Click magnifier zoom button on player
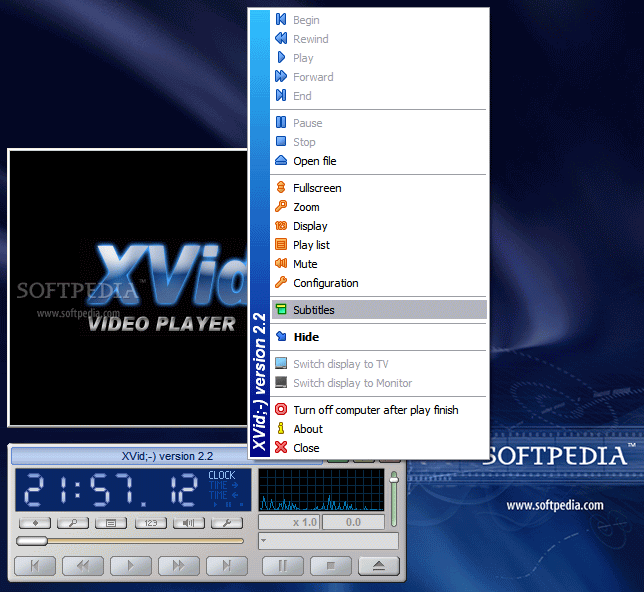This screenshot has height=592, width=644. (73, 523)
